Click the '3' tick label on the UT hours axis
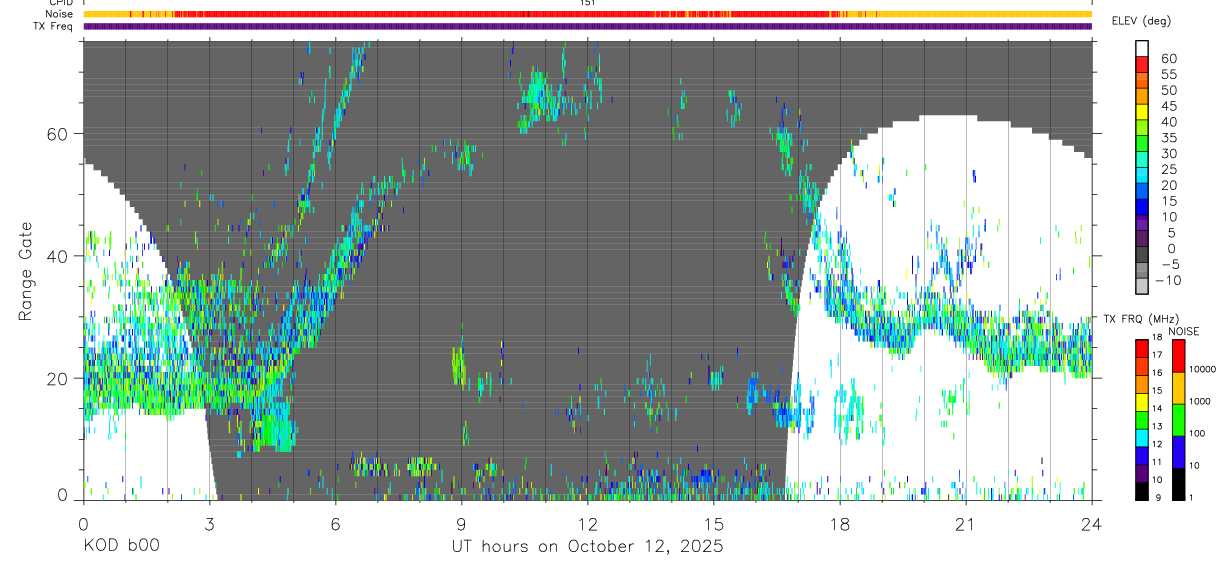Screen dimensions: 1228x567 tap(209, 523)
